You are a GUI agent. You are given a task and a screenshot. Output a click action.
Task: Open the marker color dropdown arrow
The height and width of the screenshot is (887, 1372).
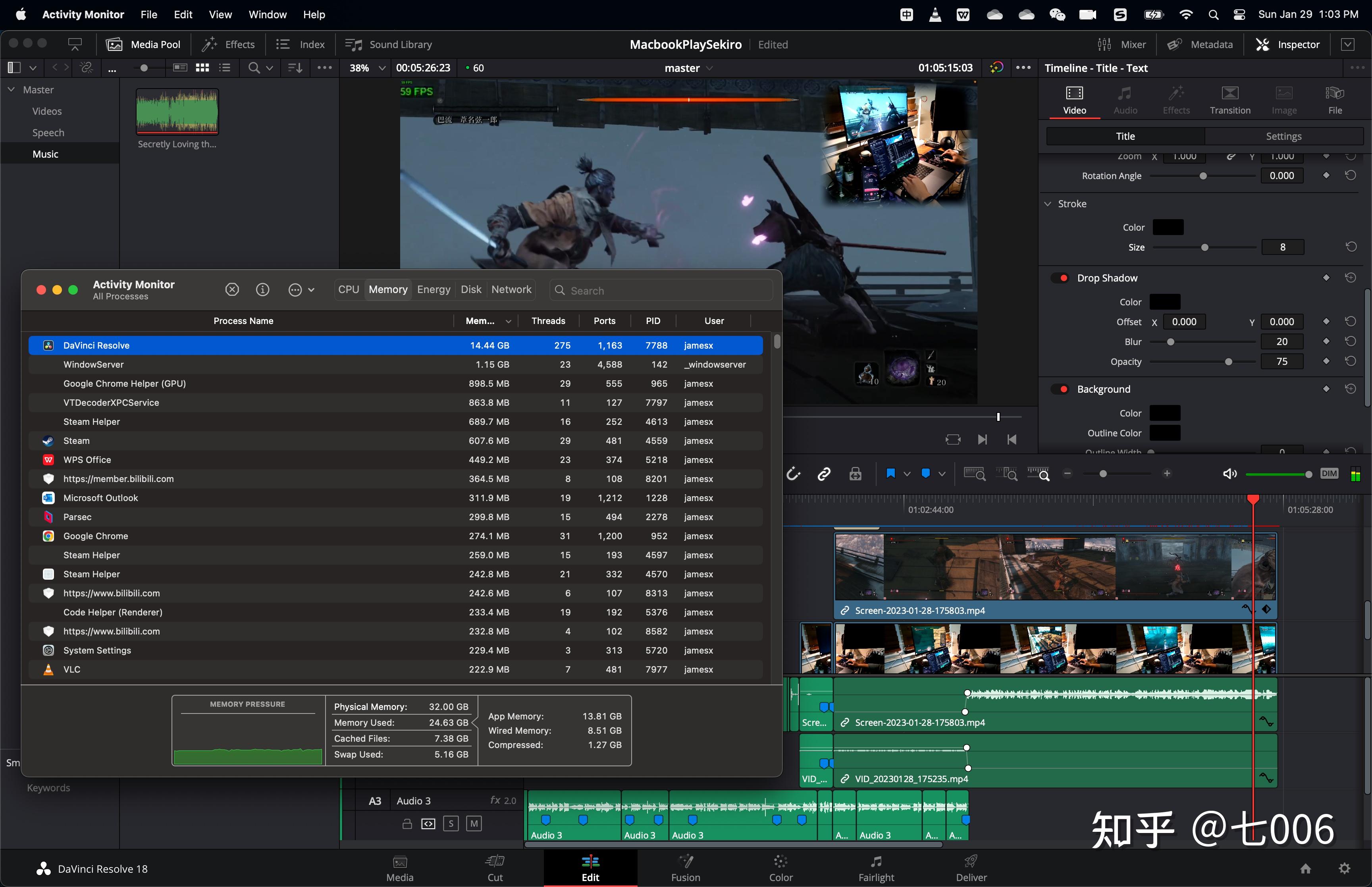pos(942,474)
